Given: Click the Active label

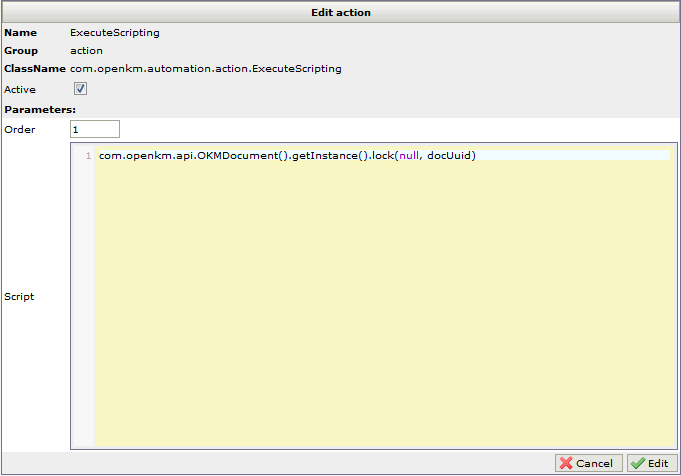Looking at the screenshot, I should coord(20,89).
